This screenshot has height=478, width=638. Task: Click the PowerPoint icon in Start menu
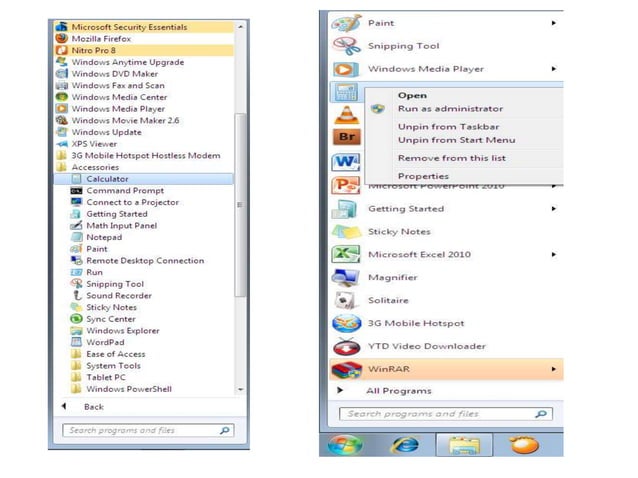pos(346,186)
